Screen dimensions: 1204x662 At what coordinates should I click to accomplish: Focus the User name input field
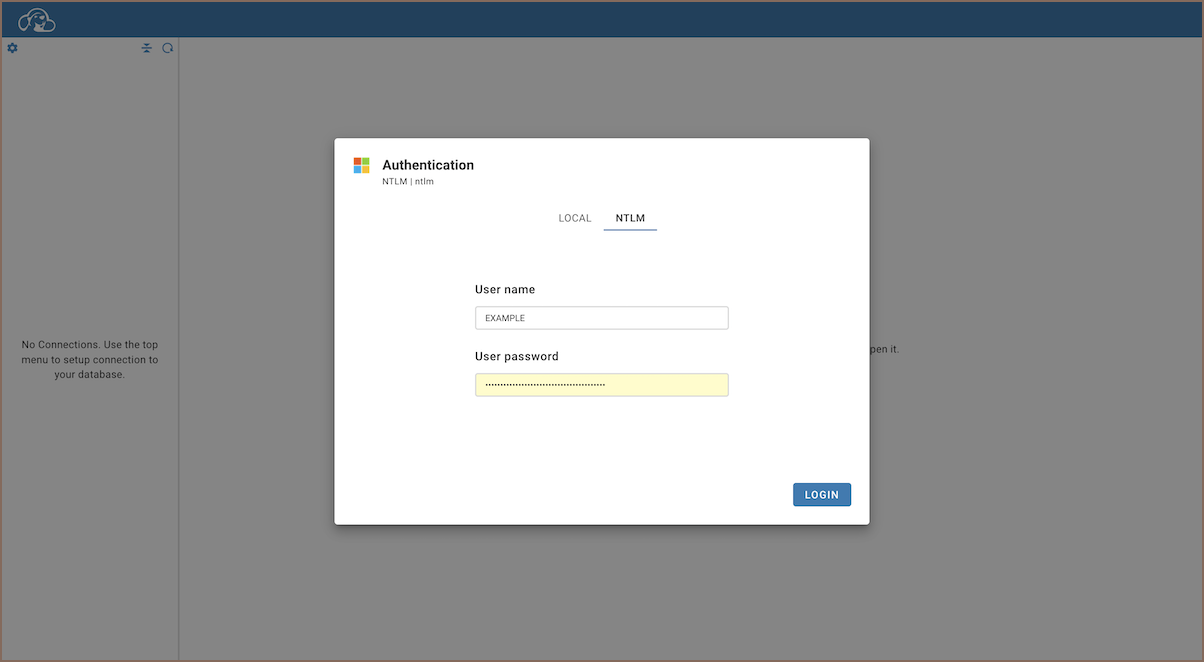click(x=601, y=318)
